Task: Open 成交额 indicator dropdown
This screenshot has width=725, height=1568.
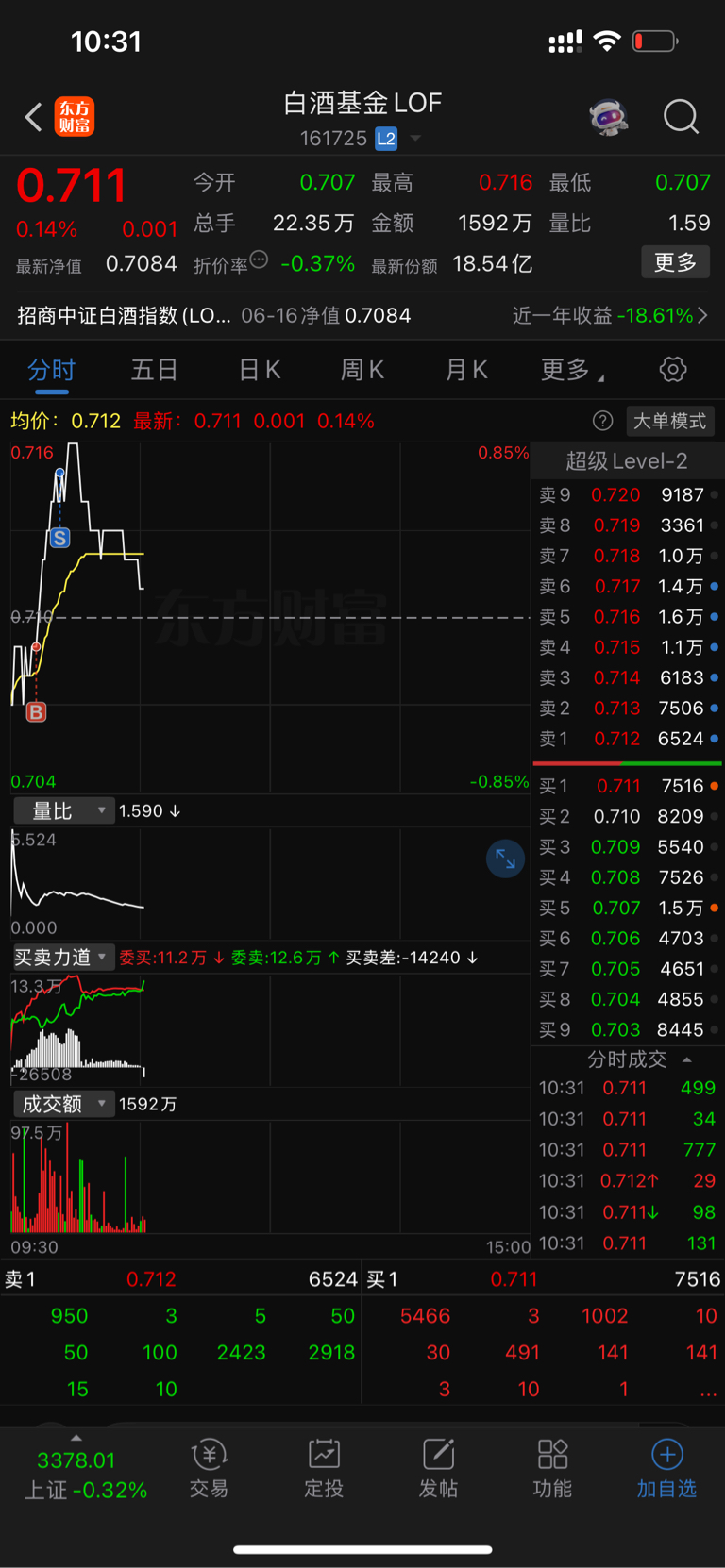Action: [63, 1104]
